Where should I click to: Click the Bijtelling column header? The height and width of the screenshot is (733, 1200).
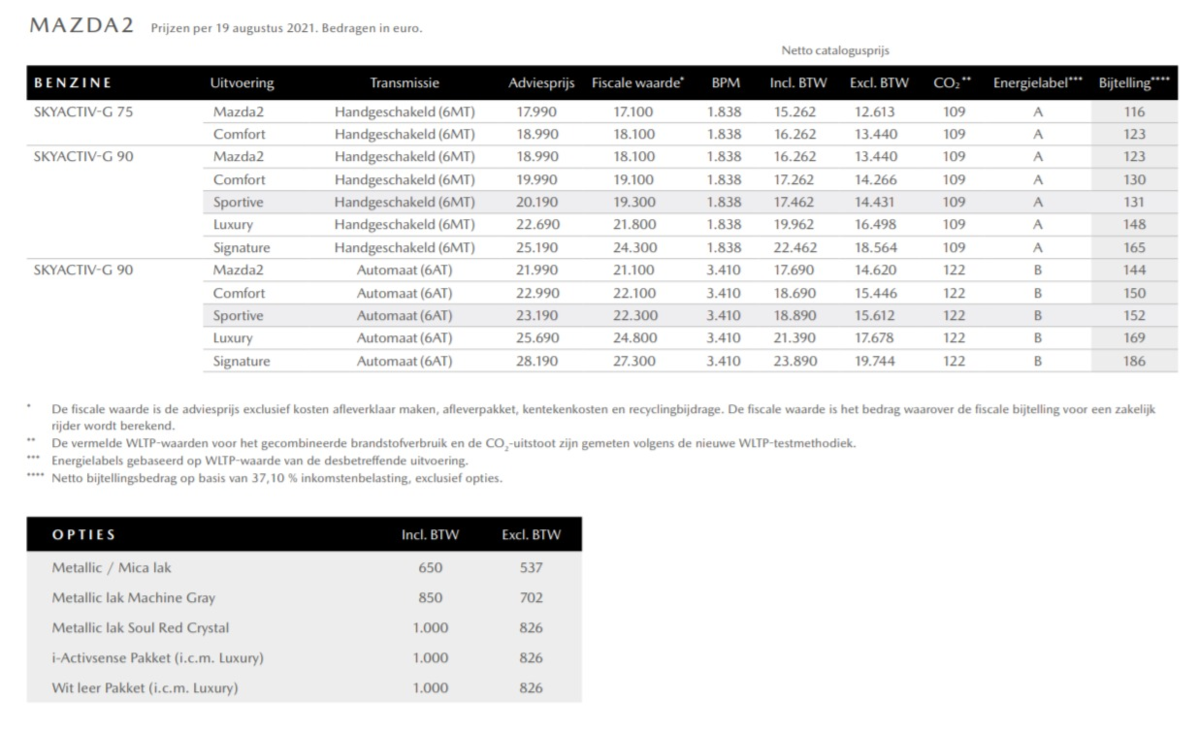[x=1134, y=83]
